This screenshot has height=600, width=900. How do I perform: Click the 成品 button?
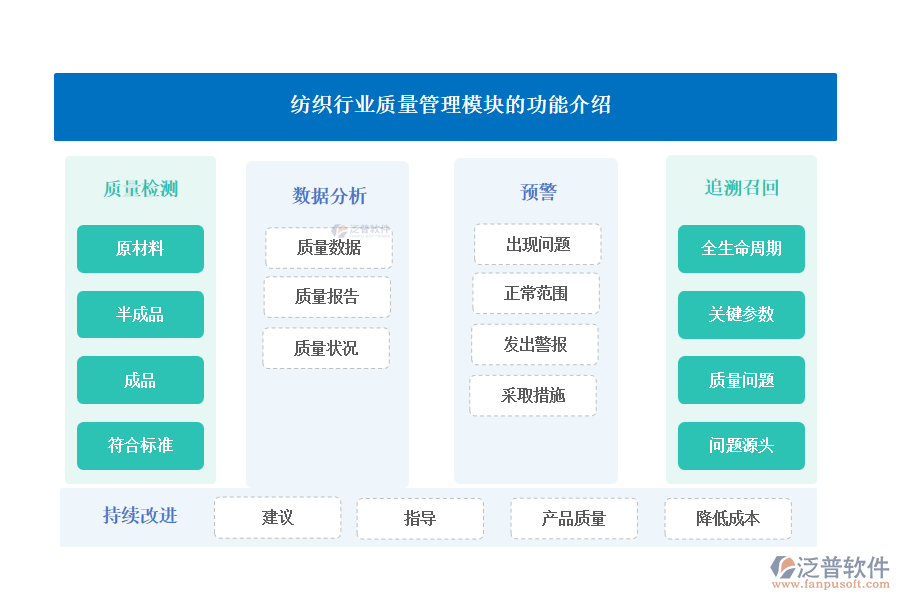(x=140, y=380)
